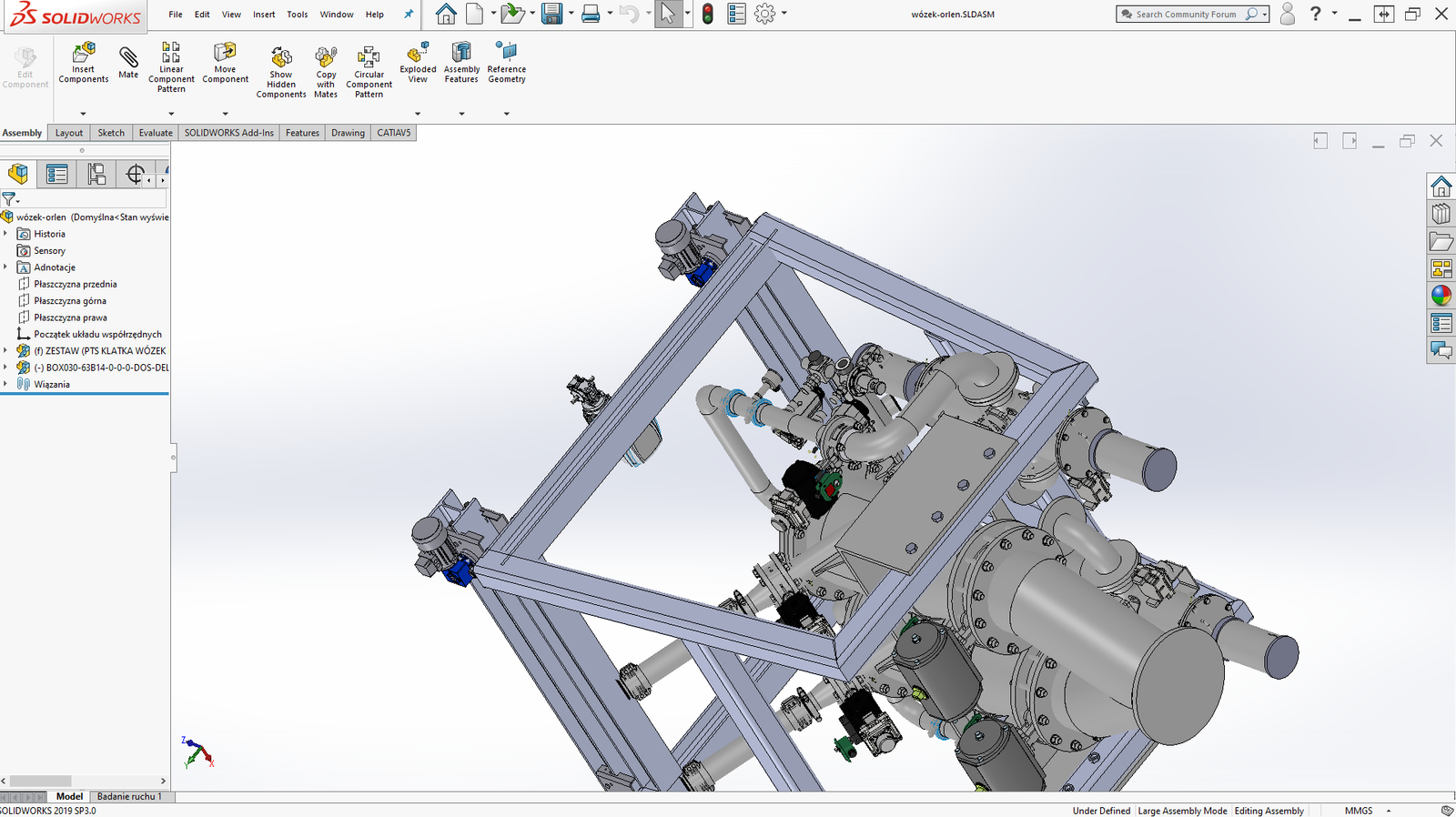Open the Options gear icon
The image size is (1456, 817).
tap(765, 14)
